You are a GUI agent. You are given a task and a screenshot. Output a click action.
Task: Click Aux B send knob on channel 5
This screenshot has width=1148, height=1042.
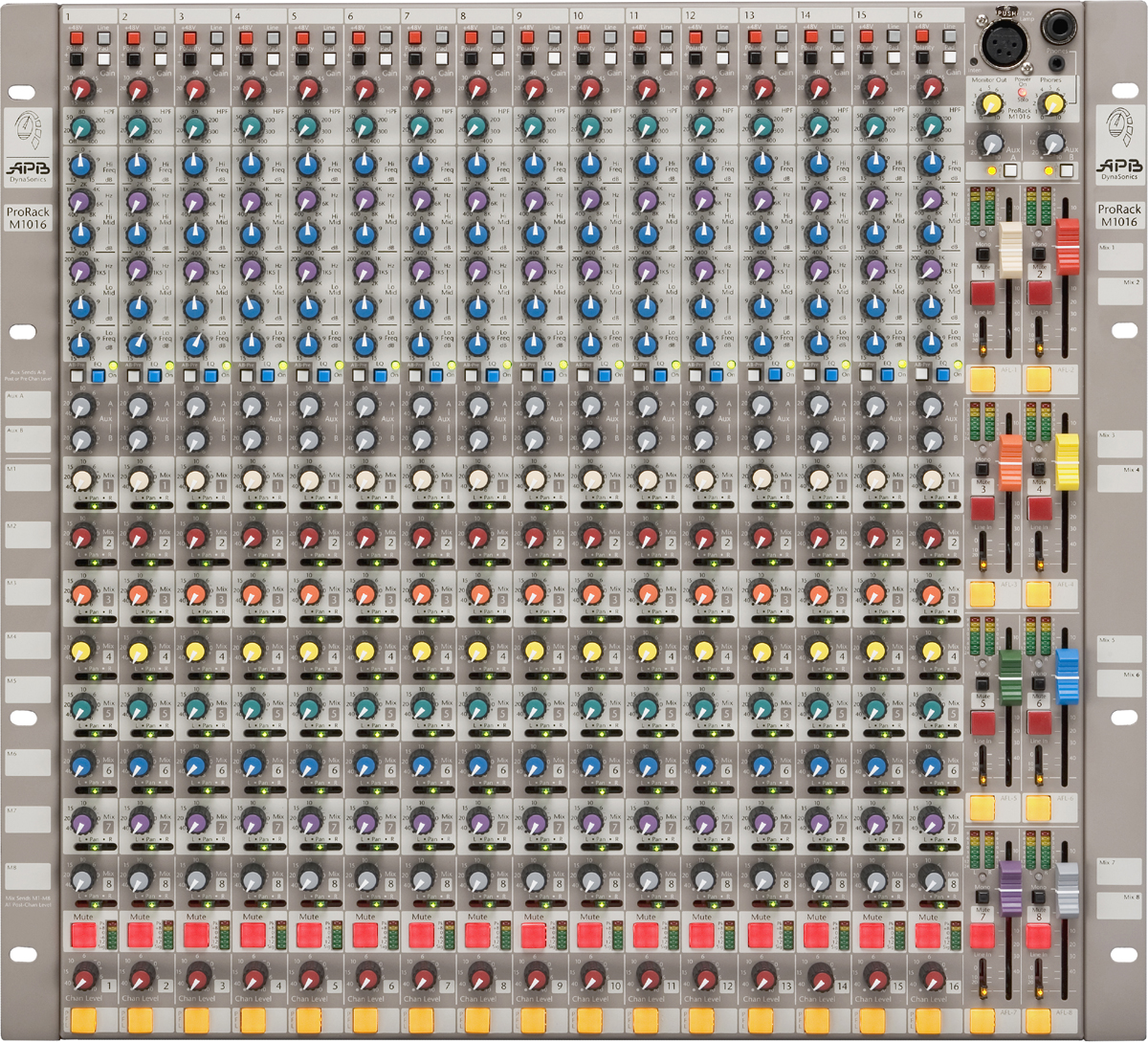click(x=307, y=440)
